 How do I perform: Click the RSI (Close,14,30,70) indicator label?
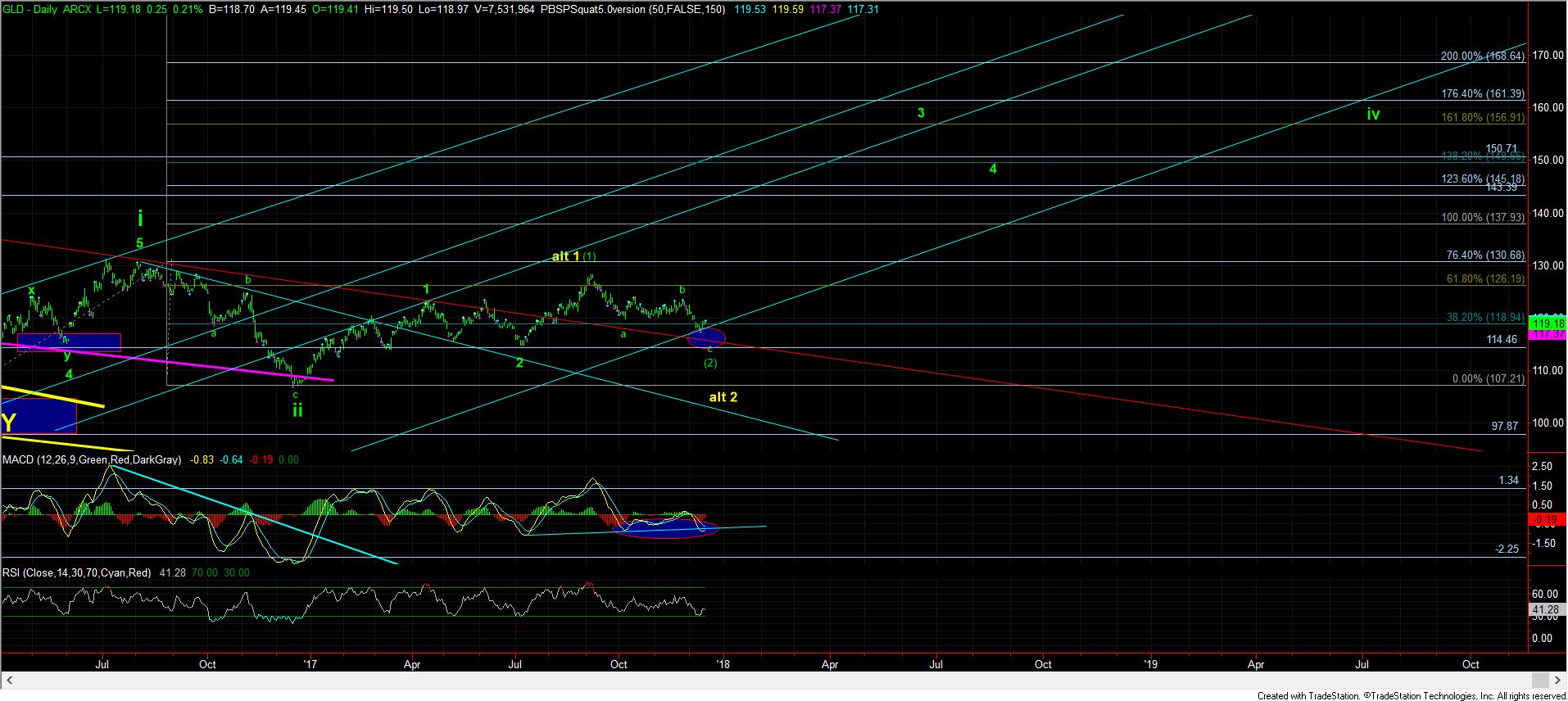click(x=76, y=573)
